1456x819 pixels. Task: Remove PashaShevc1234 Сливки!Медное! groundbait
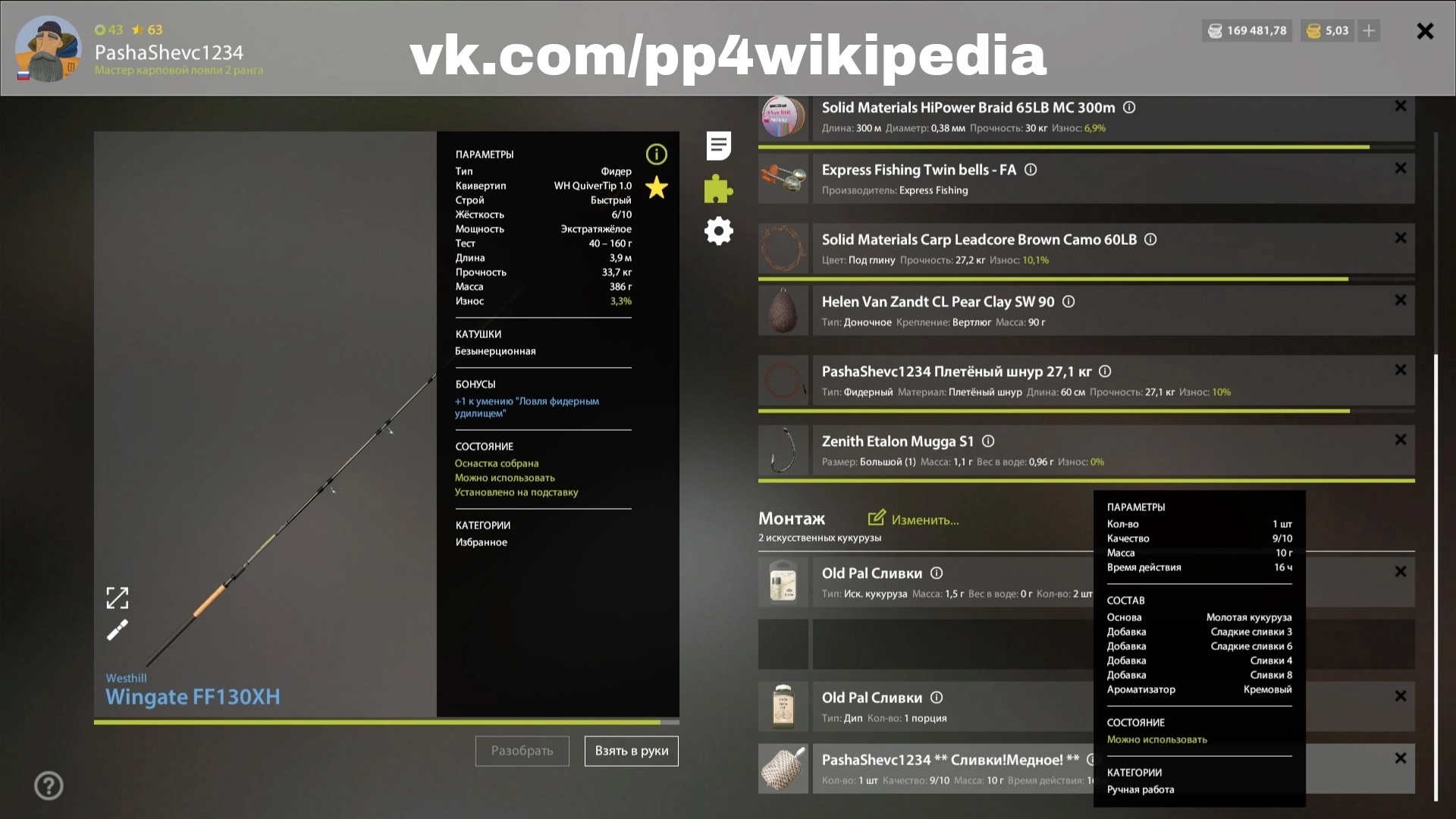tap(1400, 758)
